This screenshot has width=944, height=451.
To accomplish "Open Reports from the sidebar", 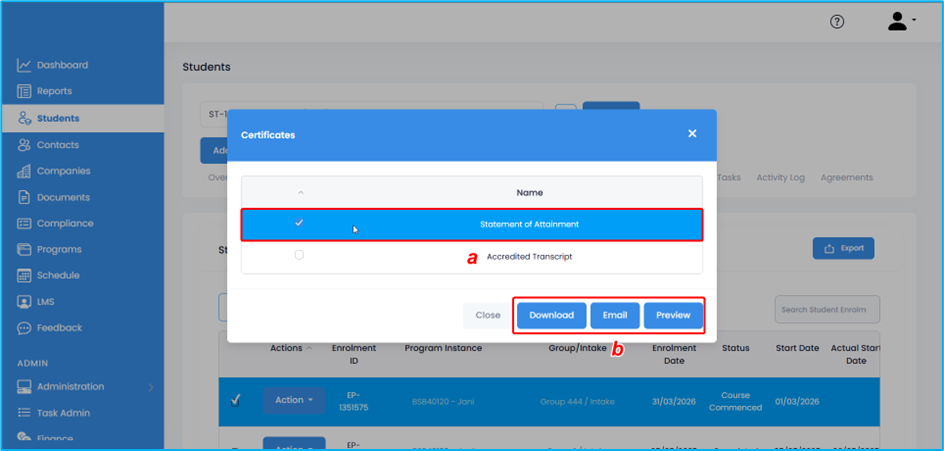I will (x=54, y=91).
